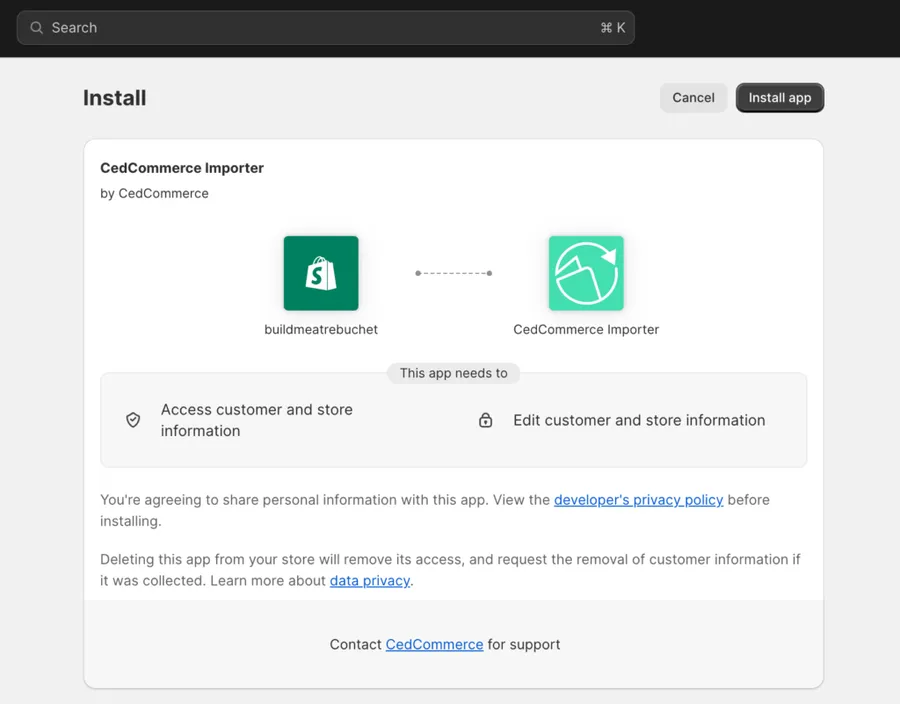
Task: Click the CedCommerce Importer heading
Action: [181, 168]
